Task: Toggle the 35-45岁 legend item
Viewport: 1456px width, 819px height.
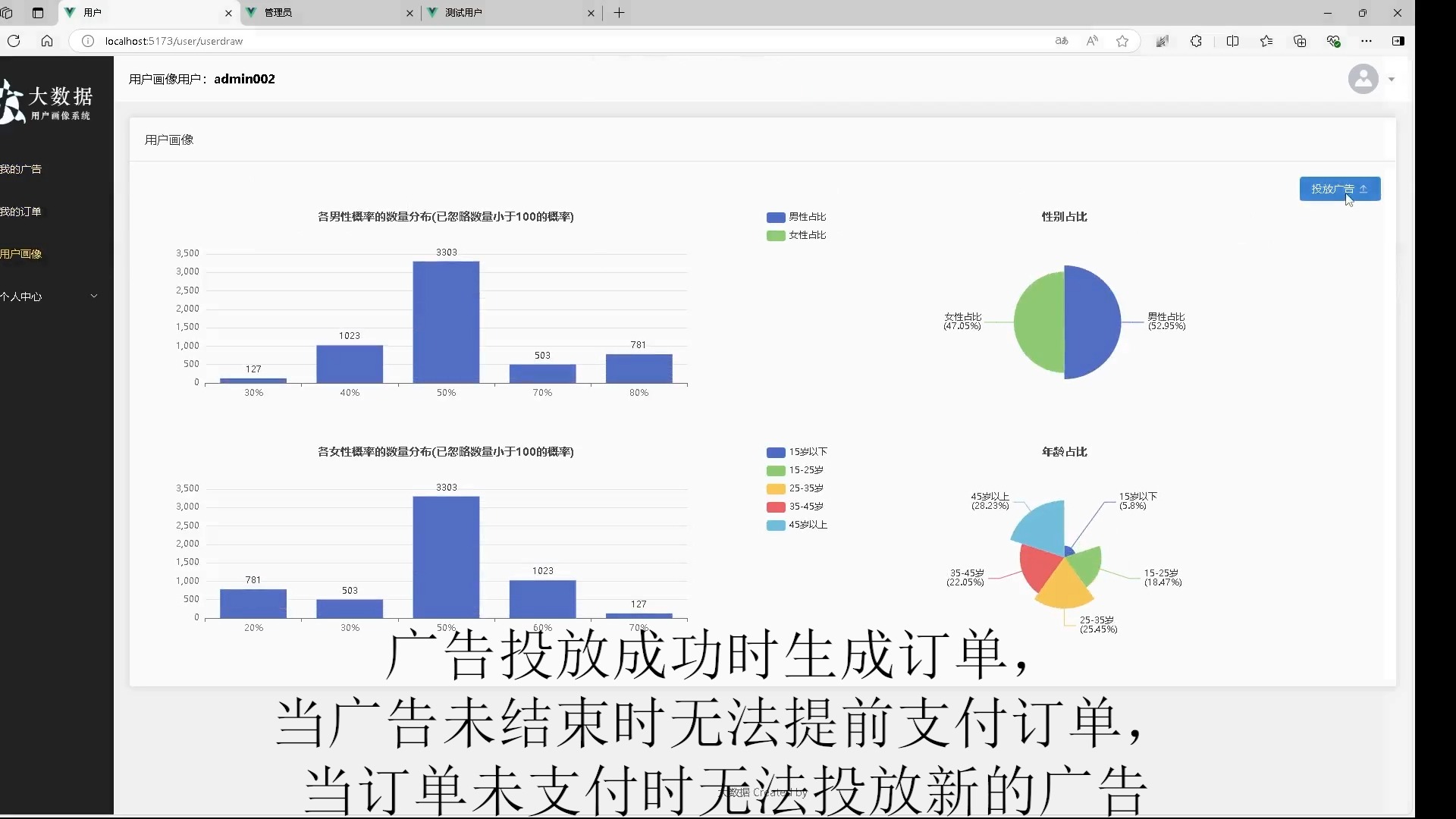Action: click(x=795, y=507)
